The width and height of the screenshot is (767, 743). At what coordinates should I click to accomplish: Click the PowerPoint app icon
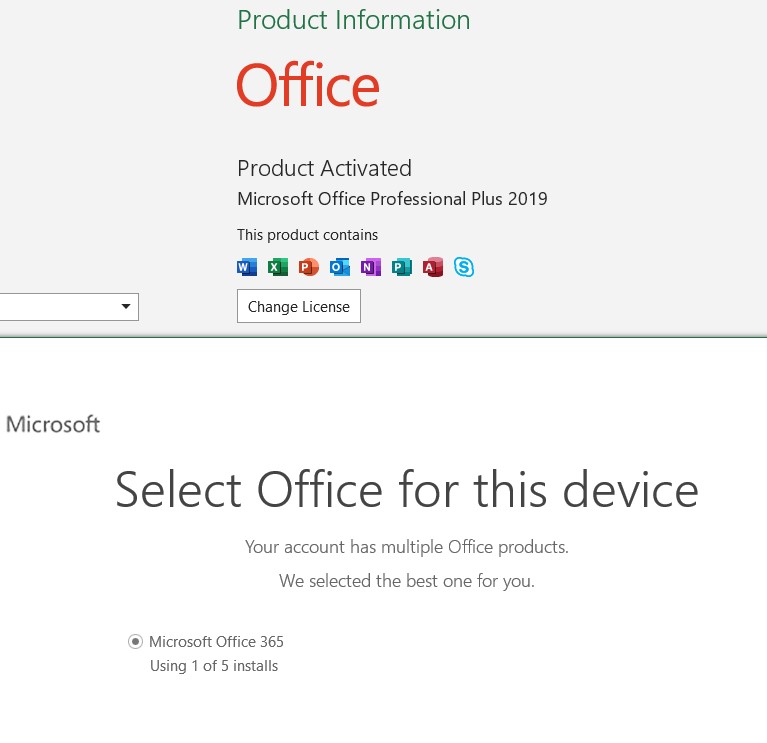coord(309,267)
